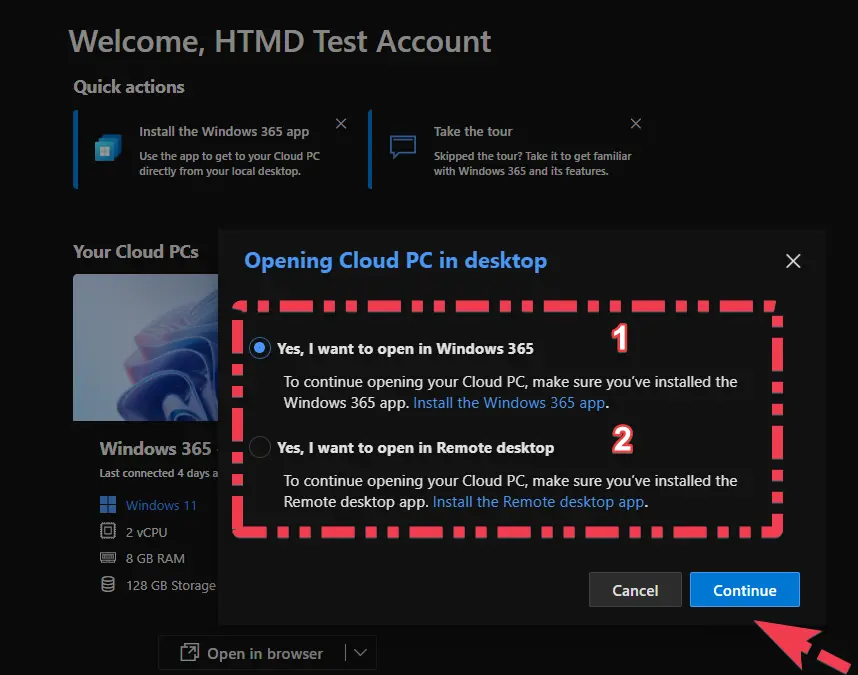The image size is (858, 675).
Task: Click the Windows 11 logo icon
Action: point(108,504)
